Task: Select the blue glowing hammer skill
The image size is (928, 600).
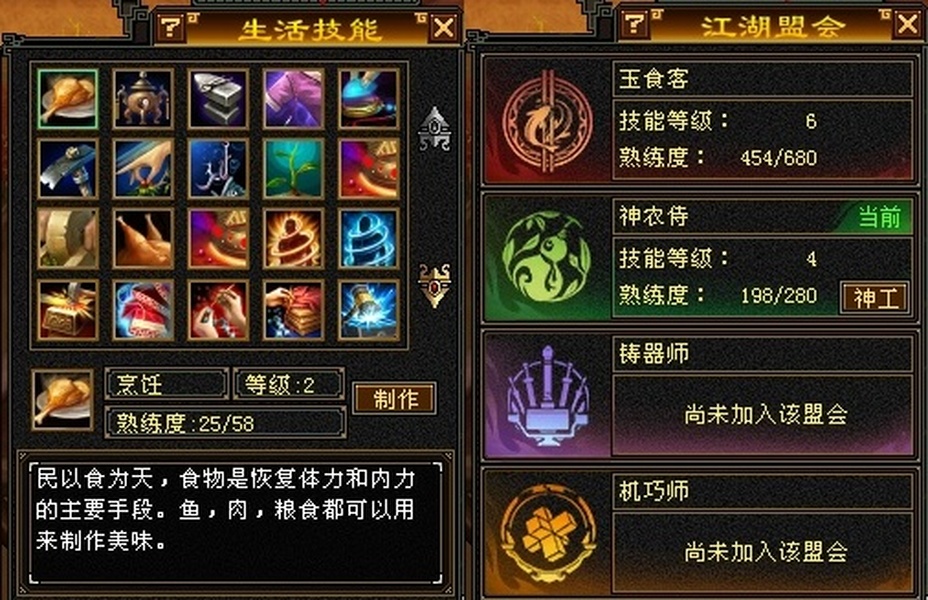Action: (369, 311)
